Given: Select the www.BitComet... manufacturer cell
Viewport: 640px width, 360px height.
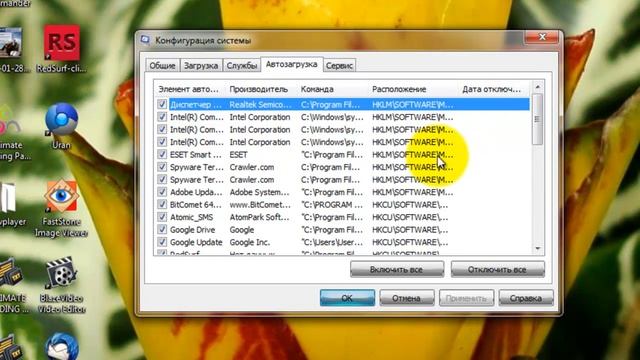Looking at the screenshot, I should click(260, 204).
